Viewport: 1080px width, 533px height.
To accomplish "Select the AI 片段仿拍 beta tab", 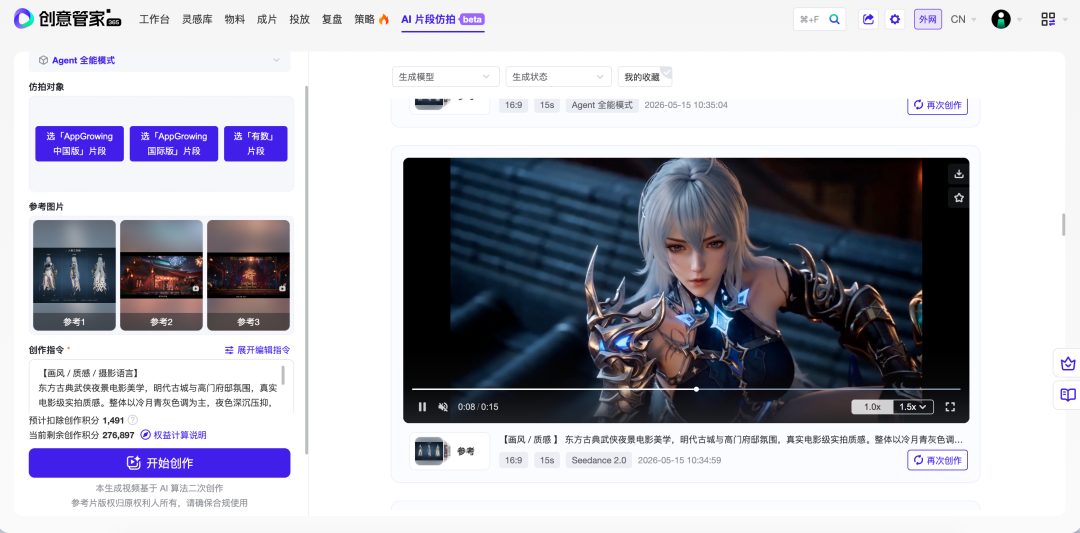I will point(443,19).
